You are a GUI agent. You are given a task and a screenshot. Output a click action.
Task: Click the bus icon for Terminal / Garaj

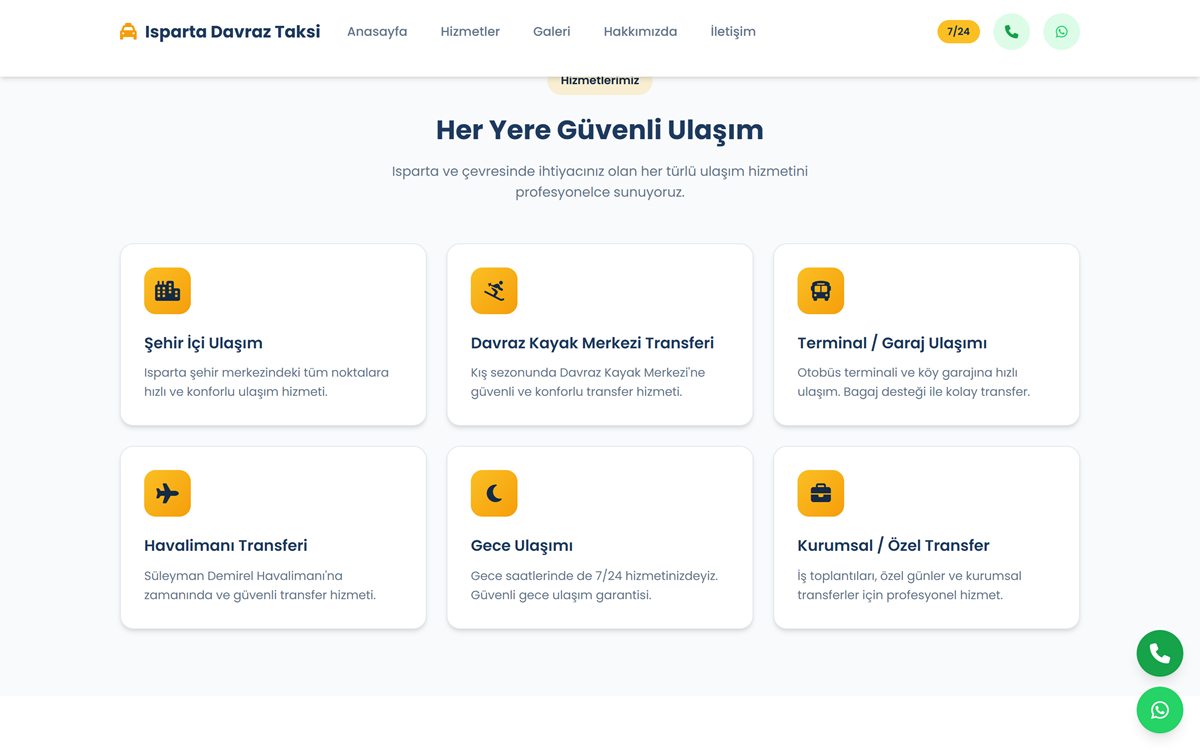click(x=821, y=291)
